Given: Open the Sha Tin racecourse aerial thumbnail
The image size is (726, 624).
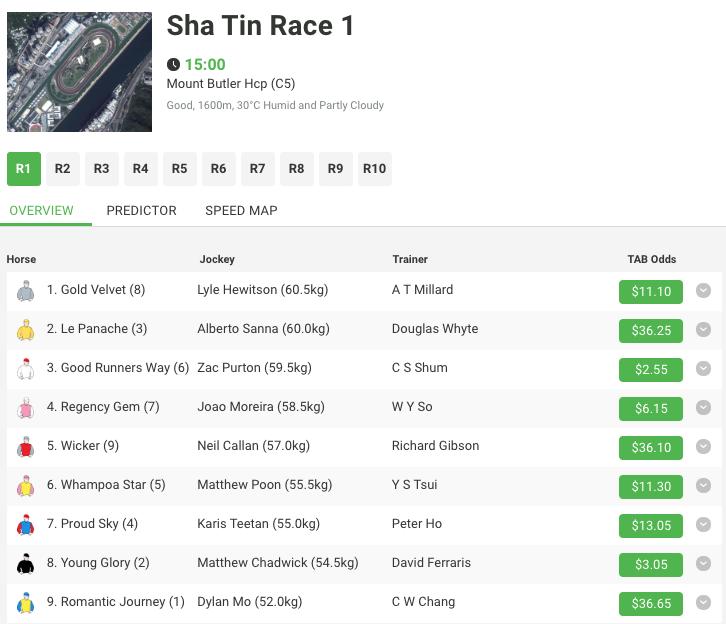Looking at the screenshot, I should click(79, 72).
